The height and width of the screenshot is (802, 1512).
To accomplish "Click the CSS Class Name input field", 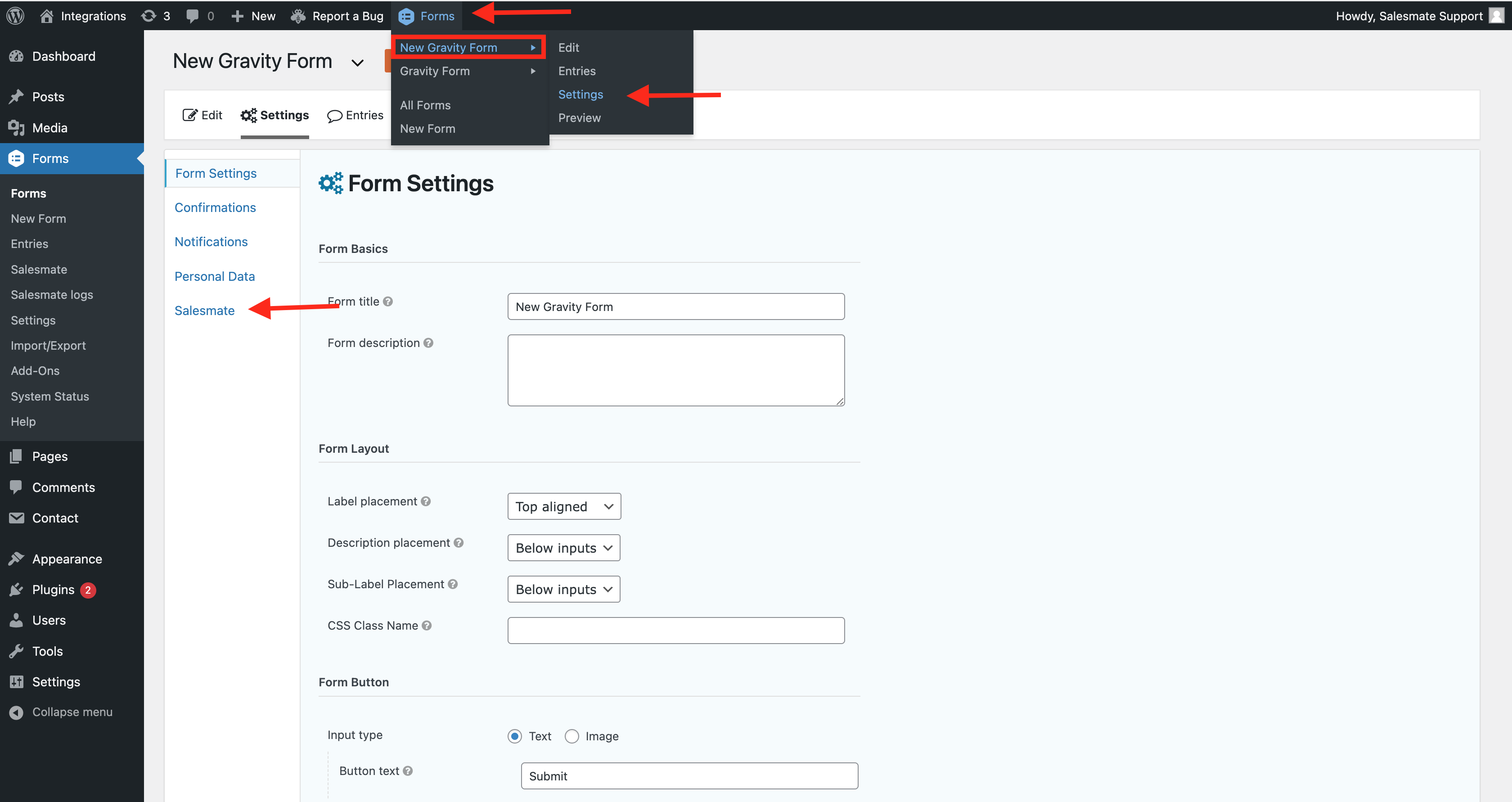I will [x=675, y=631].
